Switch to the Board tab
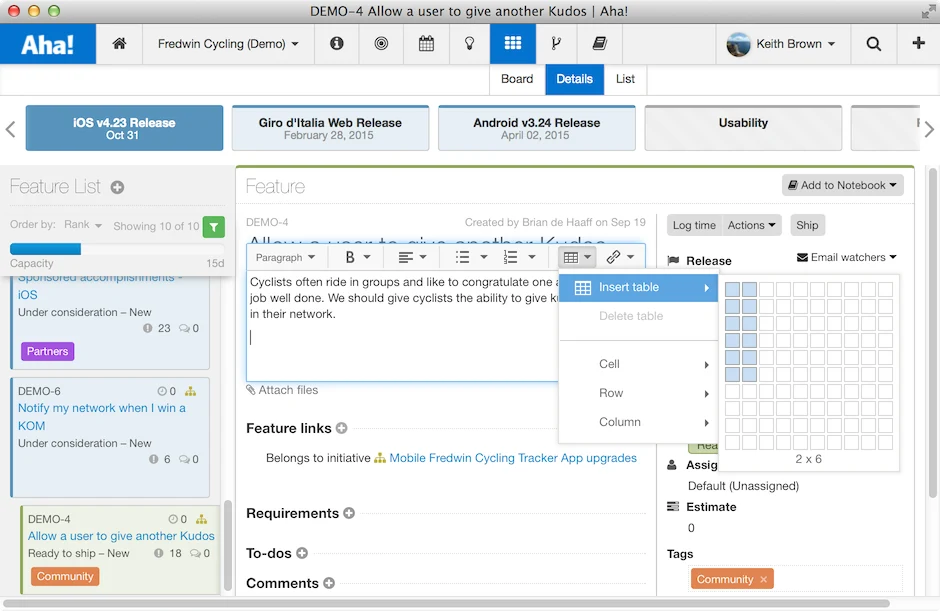This screenshot has height=611, width=940. point(517,79)
